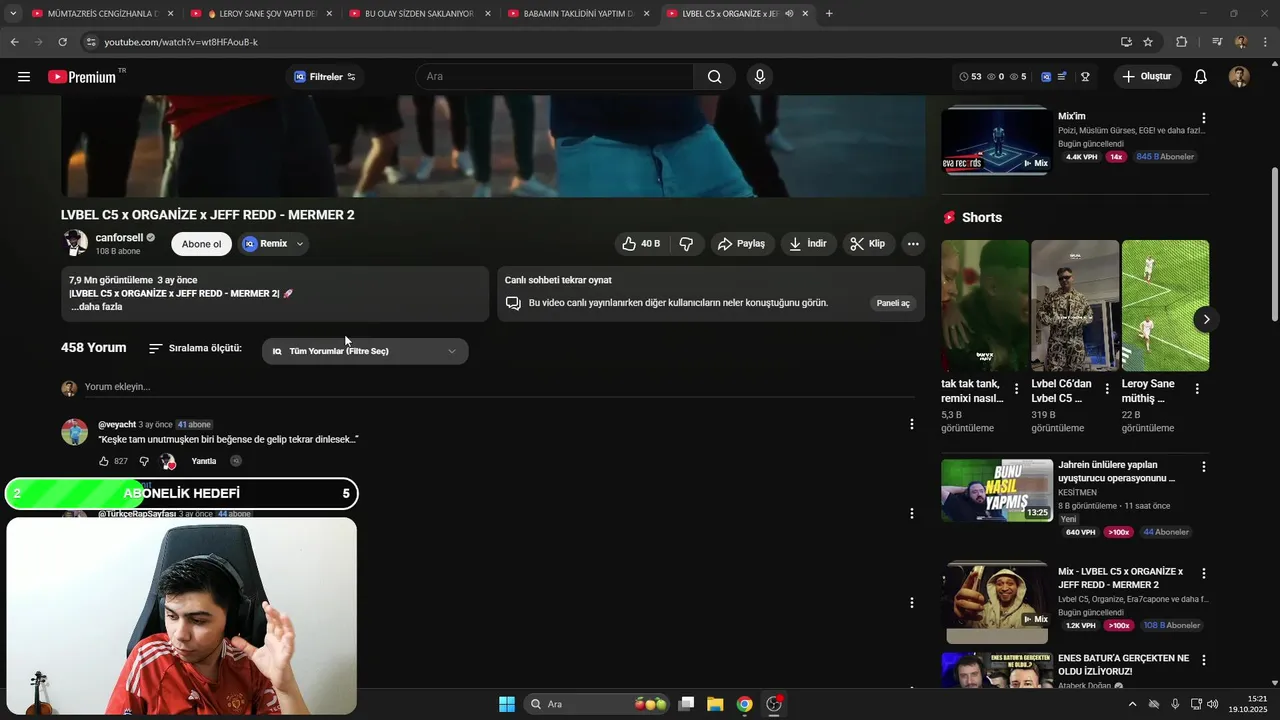Install page as app icon in address bar
Viewport: 1280px width, 720px height.
pos(1126,42)
